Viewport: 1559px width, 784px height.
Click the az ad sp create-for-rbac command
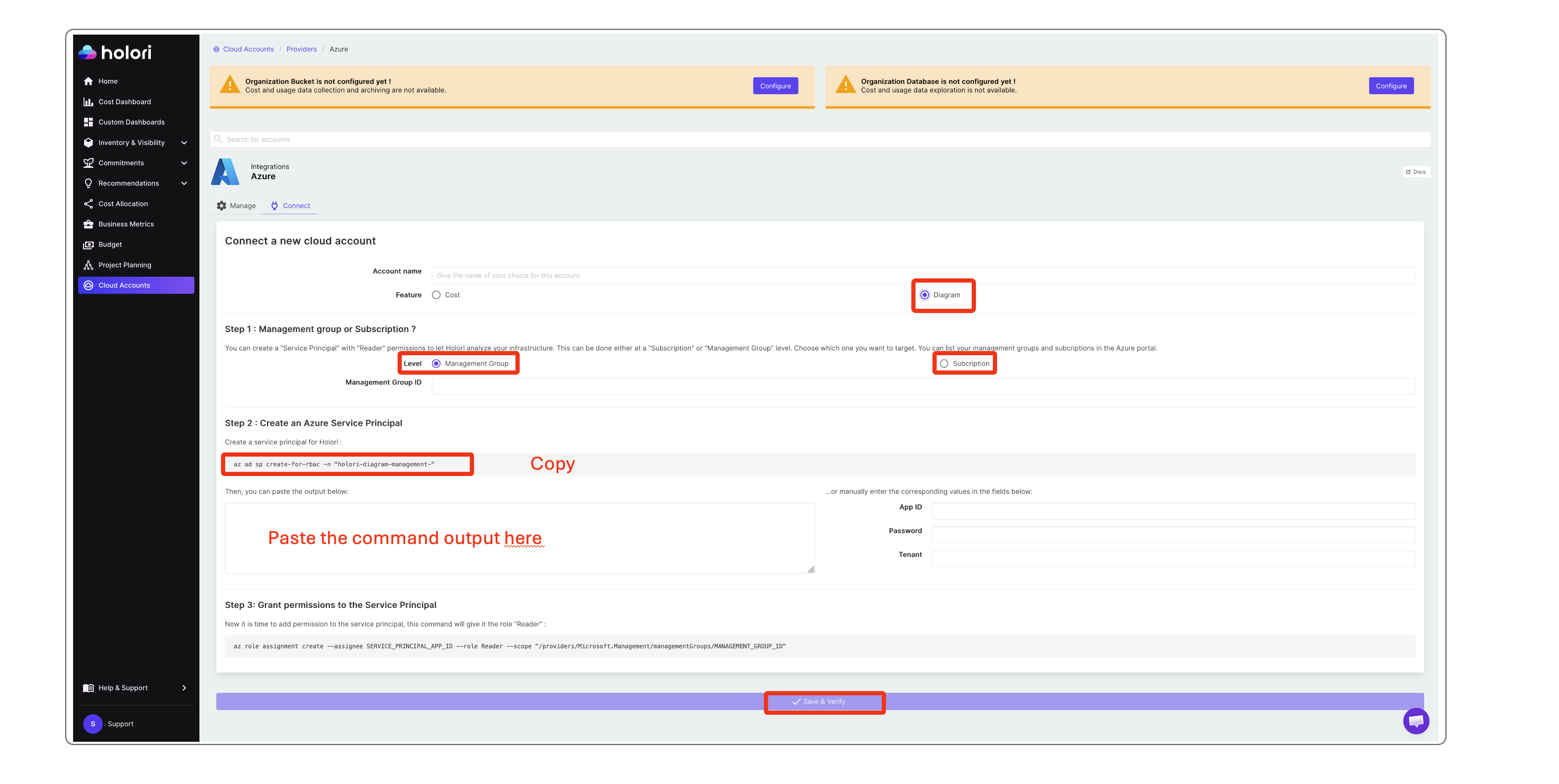334,465
